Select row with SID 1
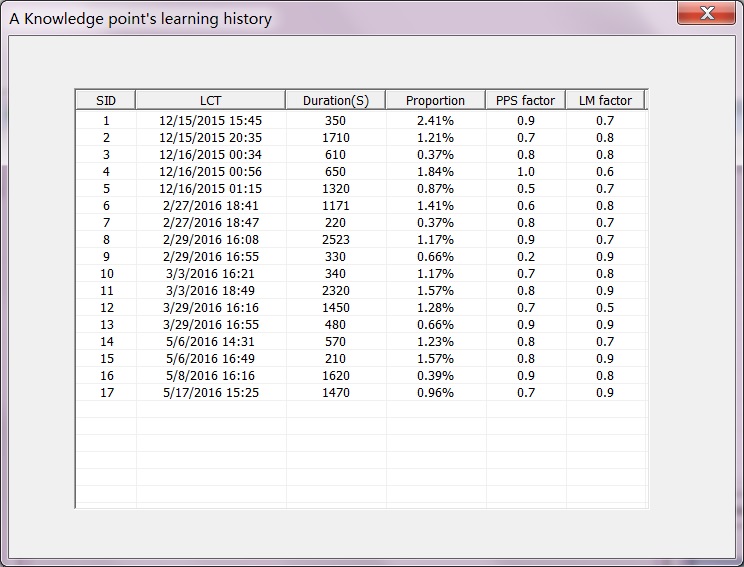Image resolution: width=744 pixels, height=567 pixels. coord(106,121)
